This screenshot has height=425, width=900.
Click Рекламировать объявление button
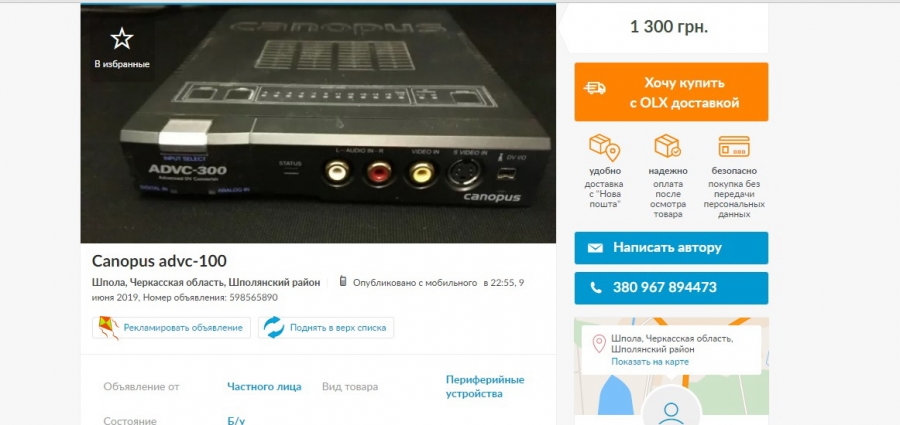click(171, 328)
